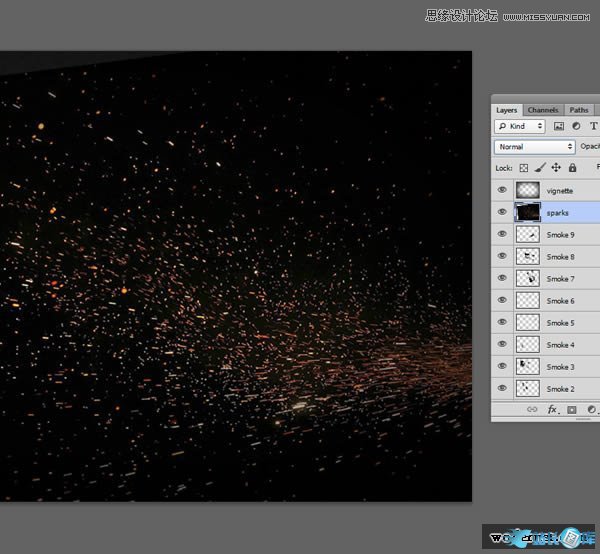Toggle visibility of the sparks layer

point(502,212)
